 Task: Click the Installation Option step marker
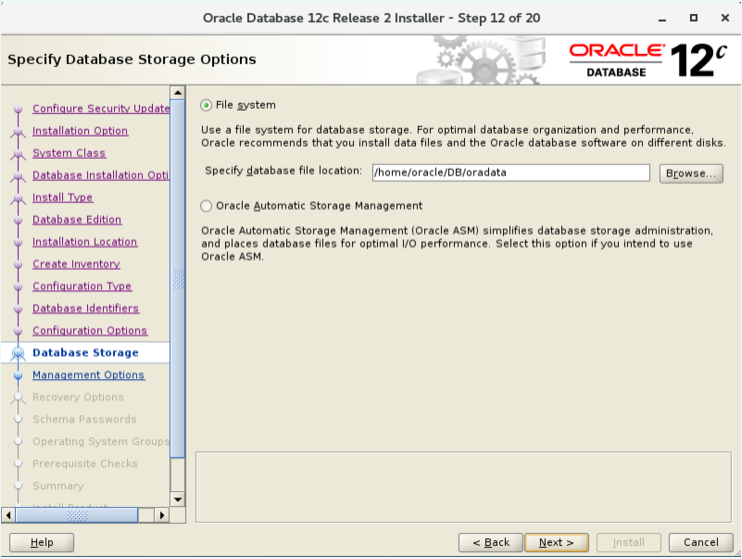[18, 131]
